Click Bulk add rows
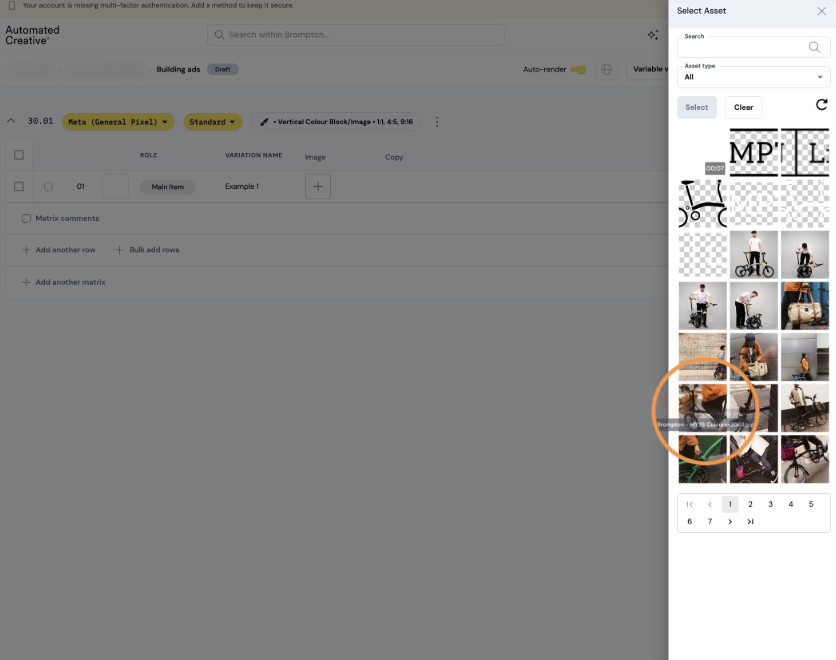Screen dimensions: 836x660 [148, 249]
